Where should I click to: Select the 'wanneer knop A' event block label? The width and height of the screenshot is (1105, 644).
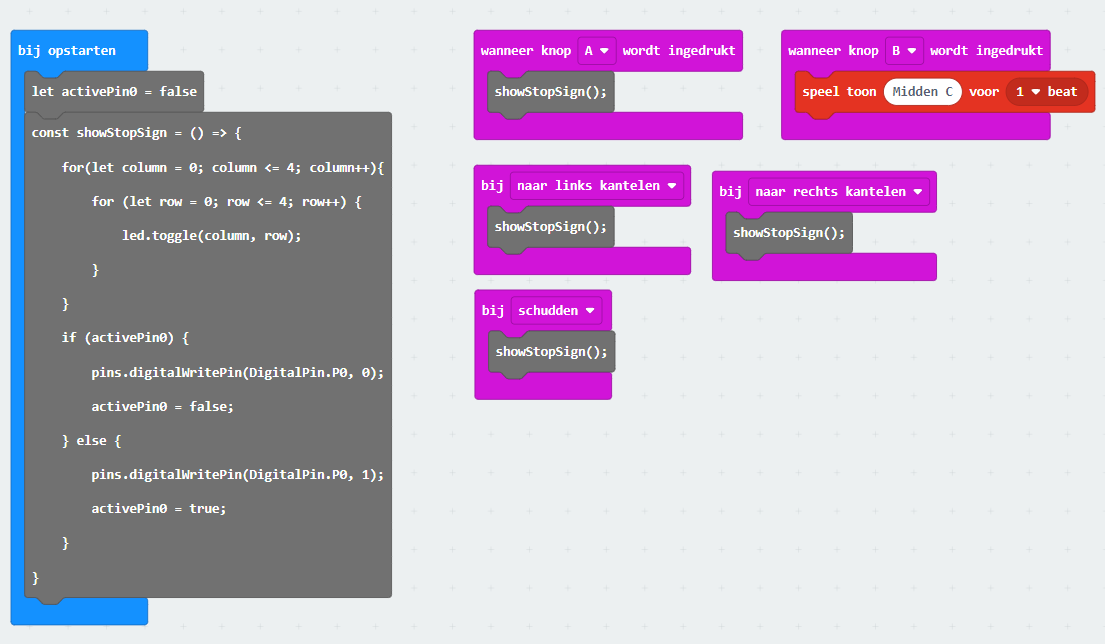tap(526, 51)
